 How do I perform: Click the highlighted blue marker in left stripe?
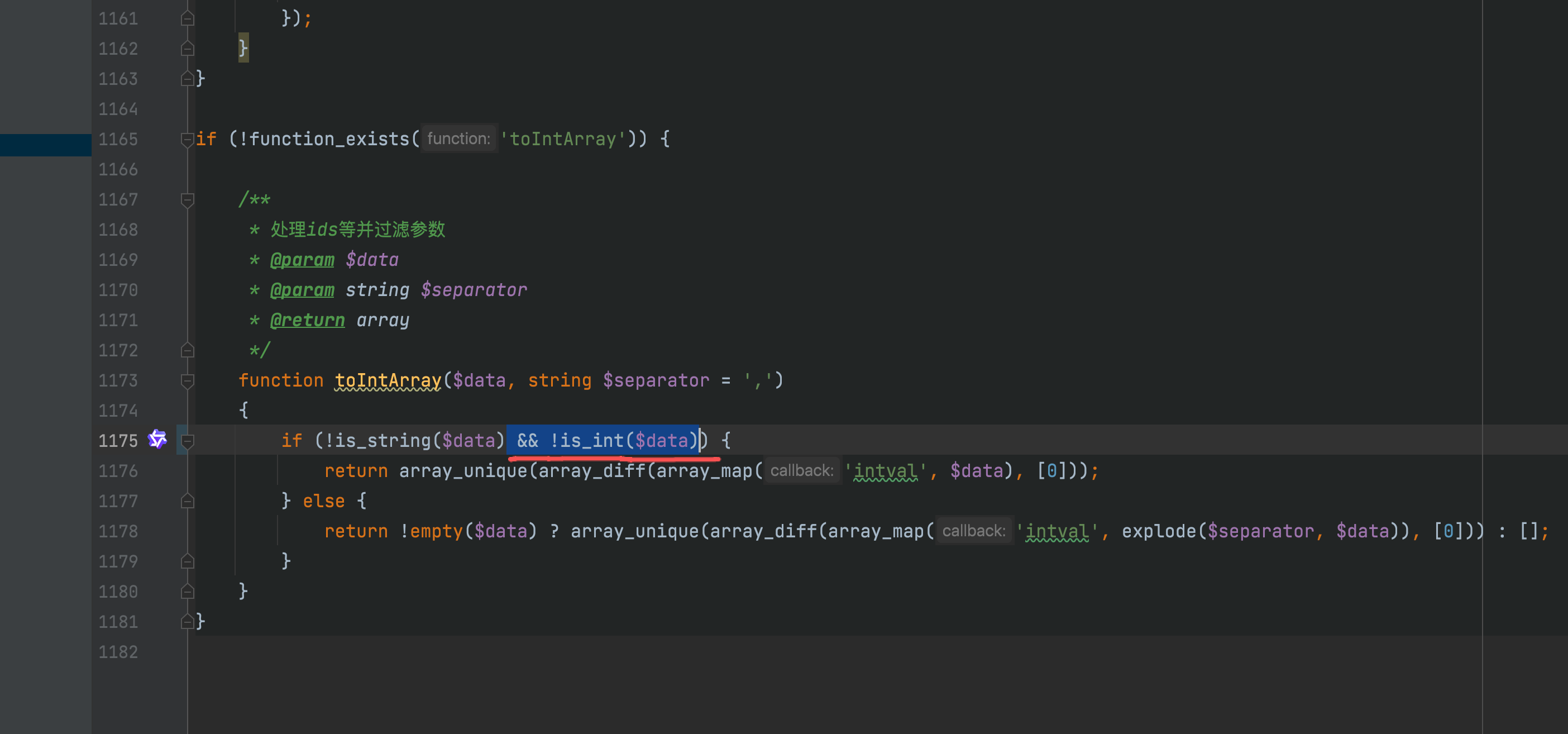pyautogui.click(x=46, y=145)
